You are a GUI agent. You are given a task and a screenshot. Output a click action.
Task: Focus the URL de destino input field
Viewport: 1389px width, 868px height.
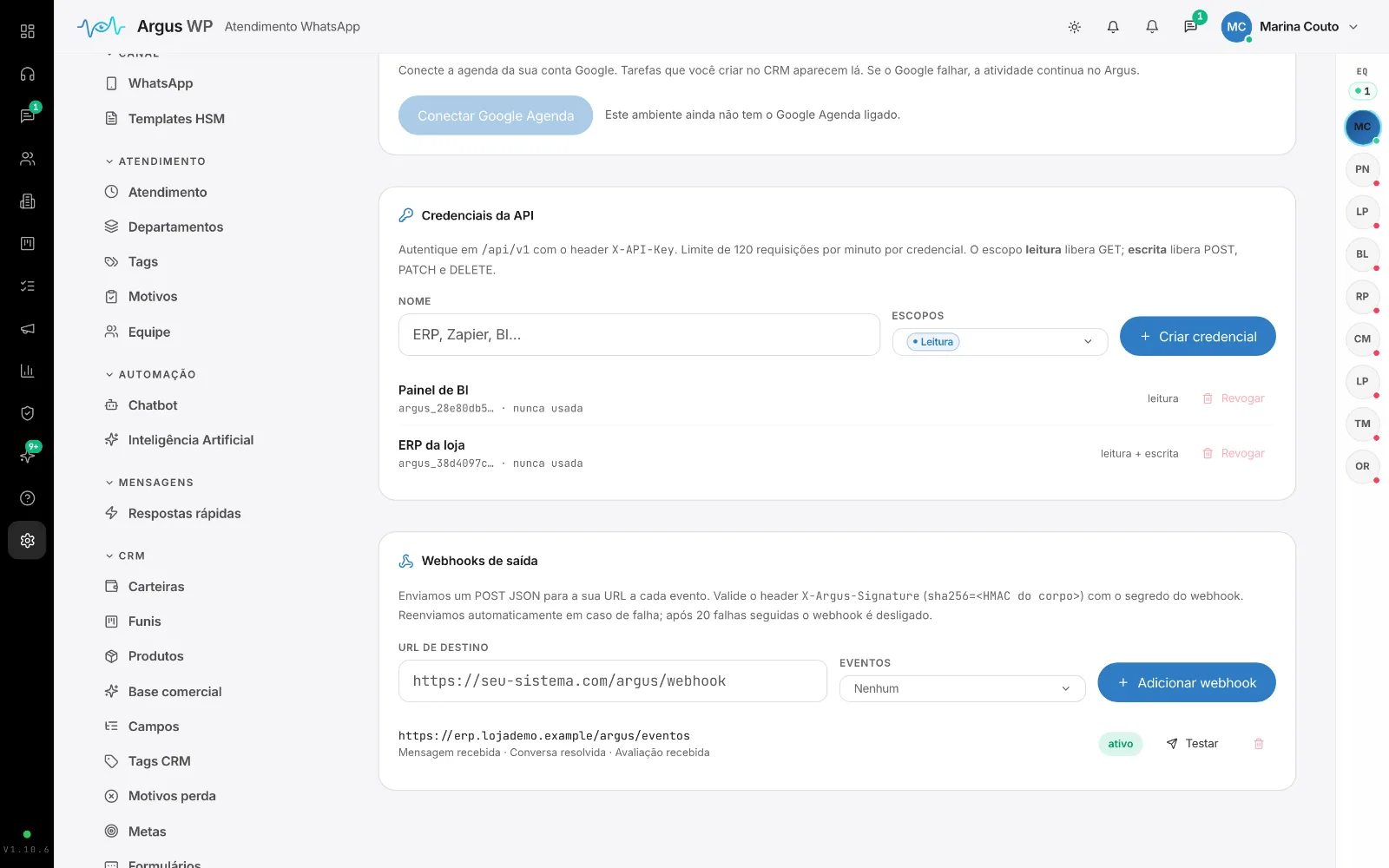(612, 681)
